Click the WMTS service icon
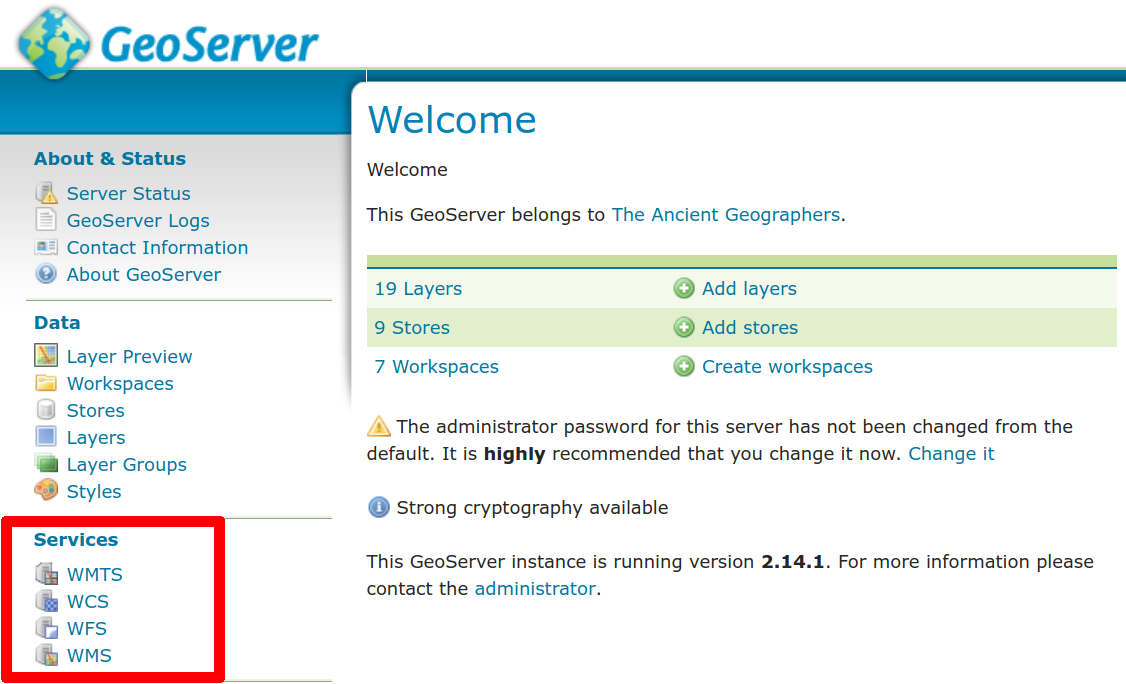 [47, 574]
